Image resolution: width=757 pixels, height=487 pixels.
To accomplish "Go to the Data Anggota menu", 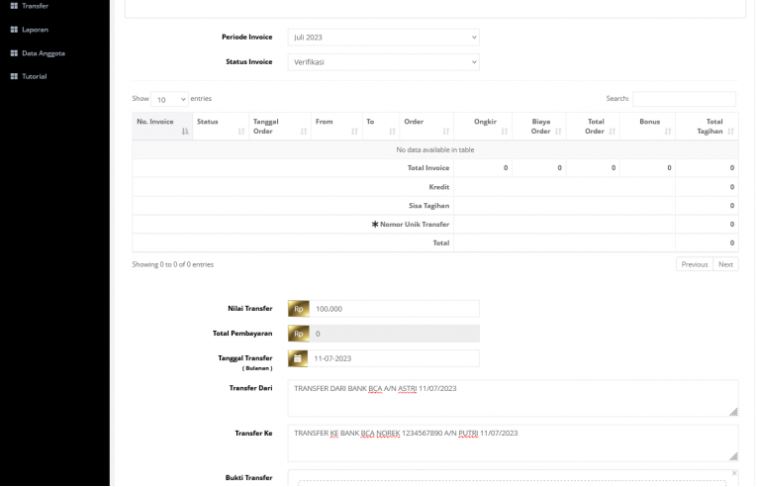I will [x=43, y=53].
